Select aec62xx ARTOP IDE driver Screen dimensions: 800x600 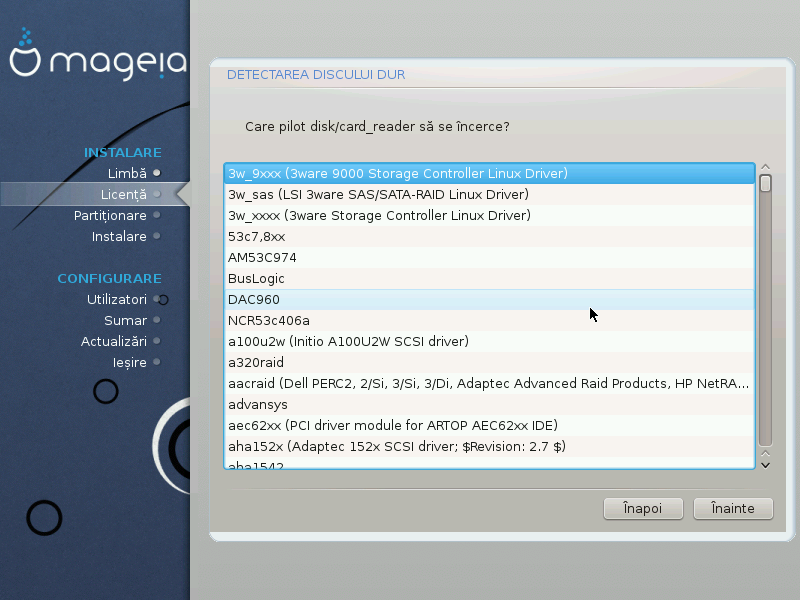click(x=489, y=425)
